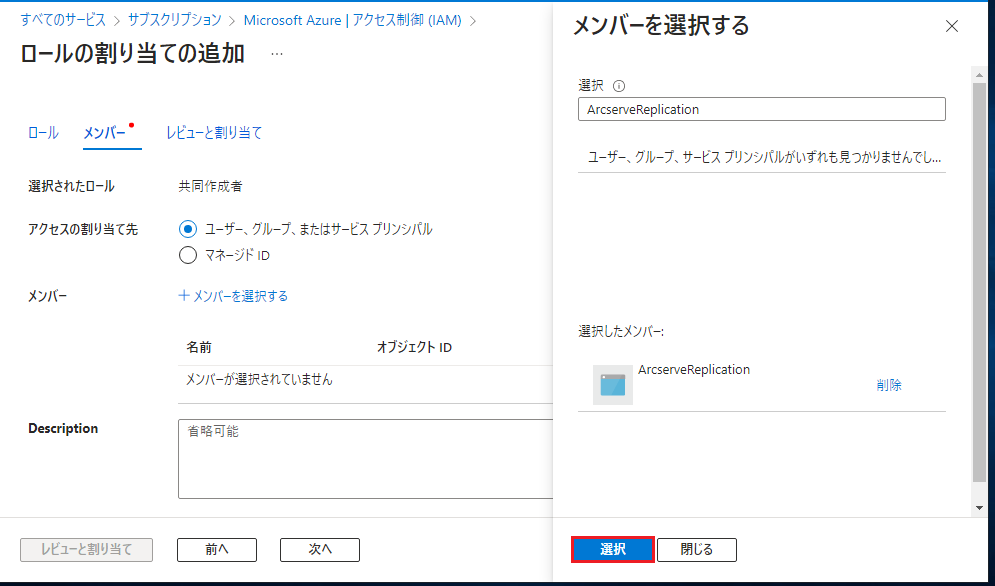Open the メンバー tab
This screenshot has width=995, height=586.
(105, 133)
